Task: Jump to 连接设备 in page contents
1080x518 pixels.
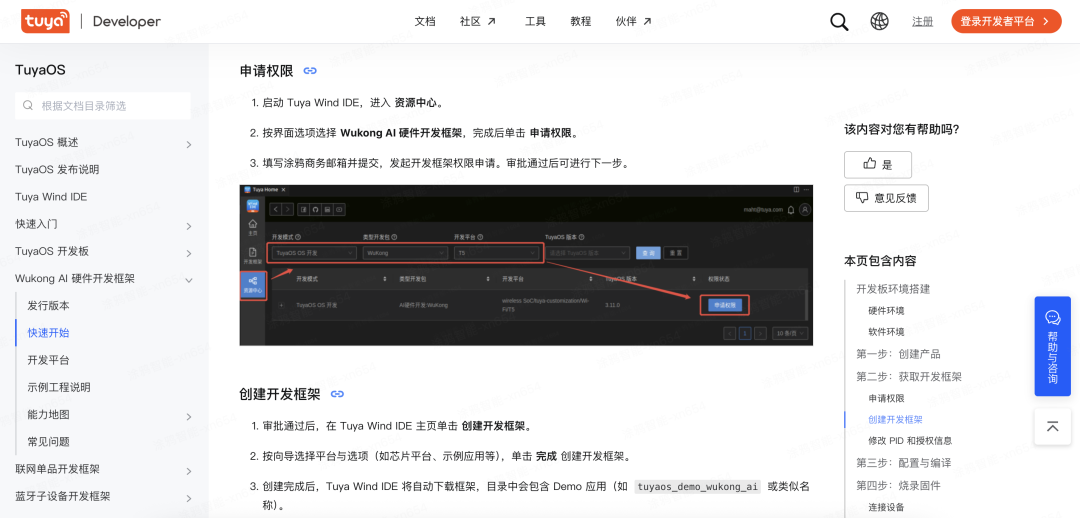Action: click(x=886, y=508)
